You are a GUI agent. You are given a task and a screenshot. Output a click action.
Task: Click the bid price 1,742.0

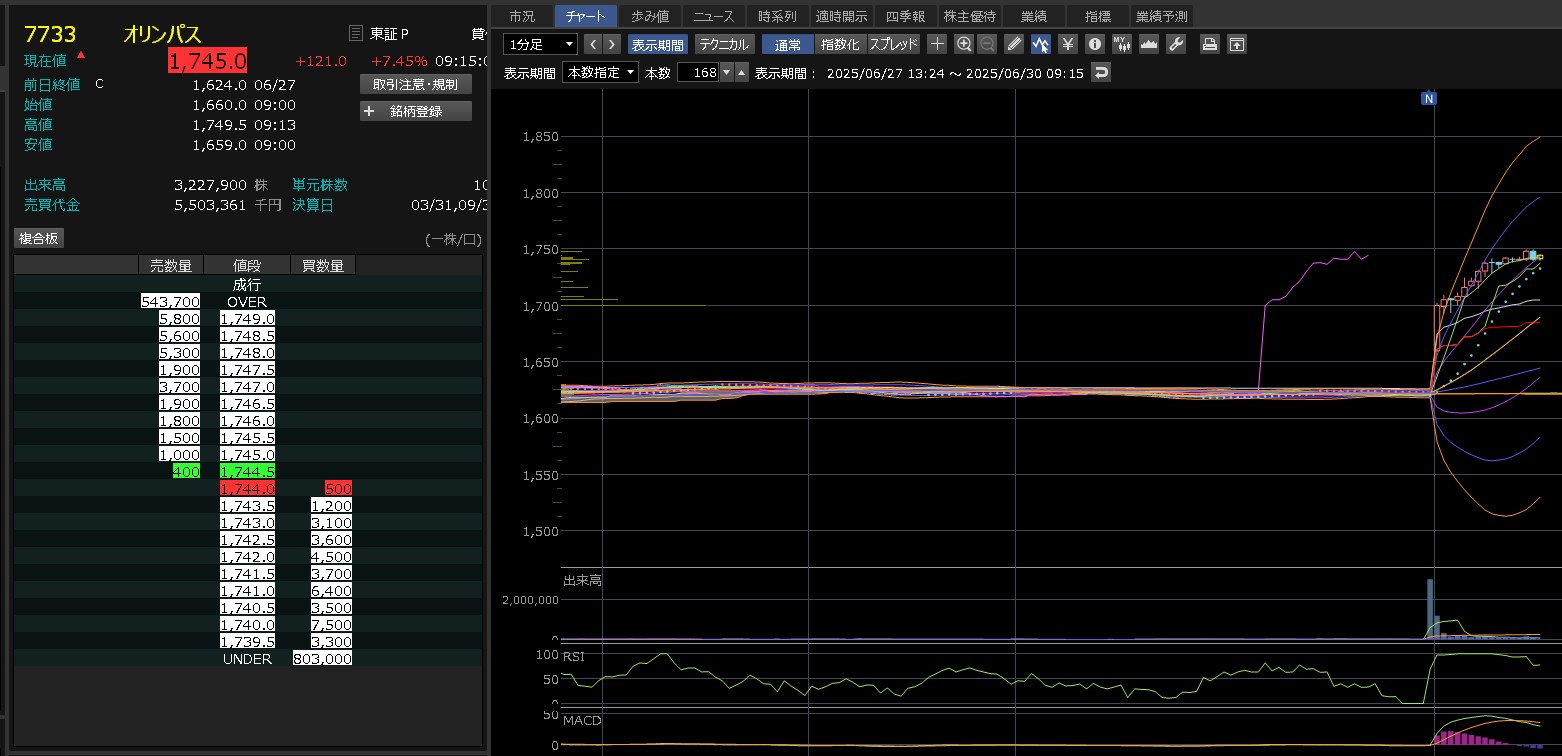pyautogui.click(x=247, y=556)
